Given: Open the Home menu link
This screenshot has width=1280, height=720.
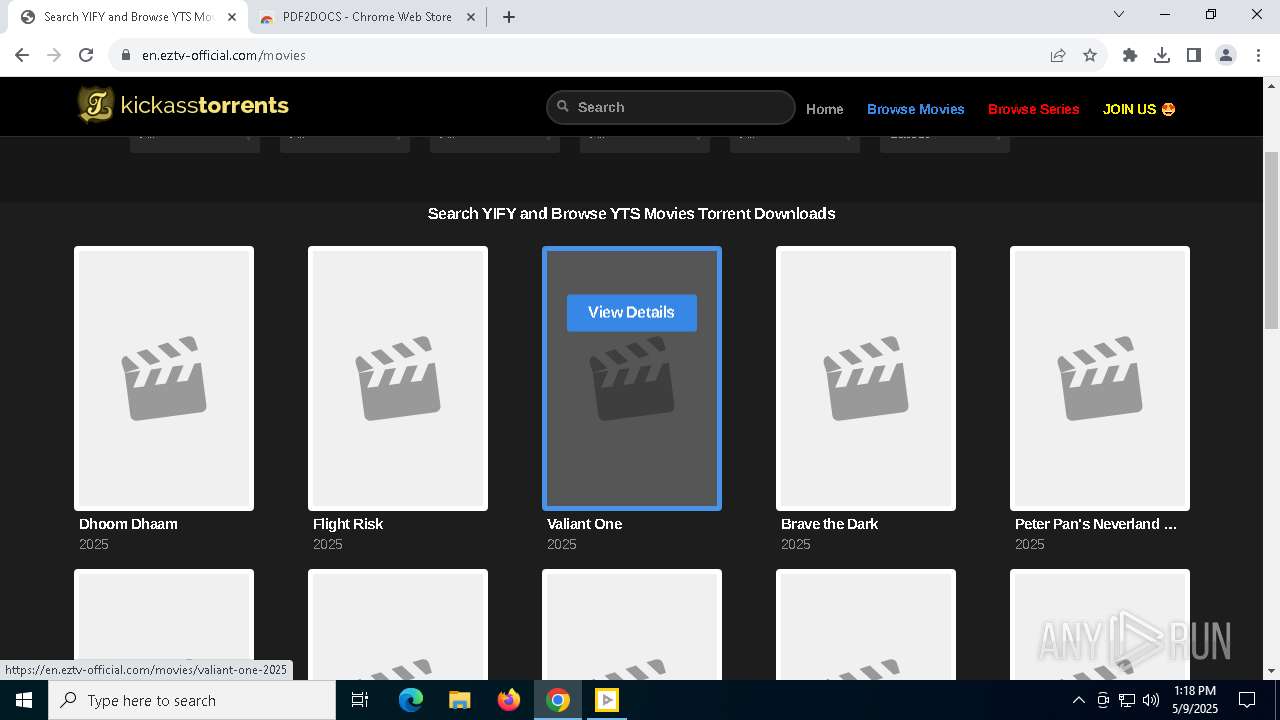Looking at the screenshot, I should tap(825, 109).
